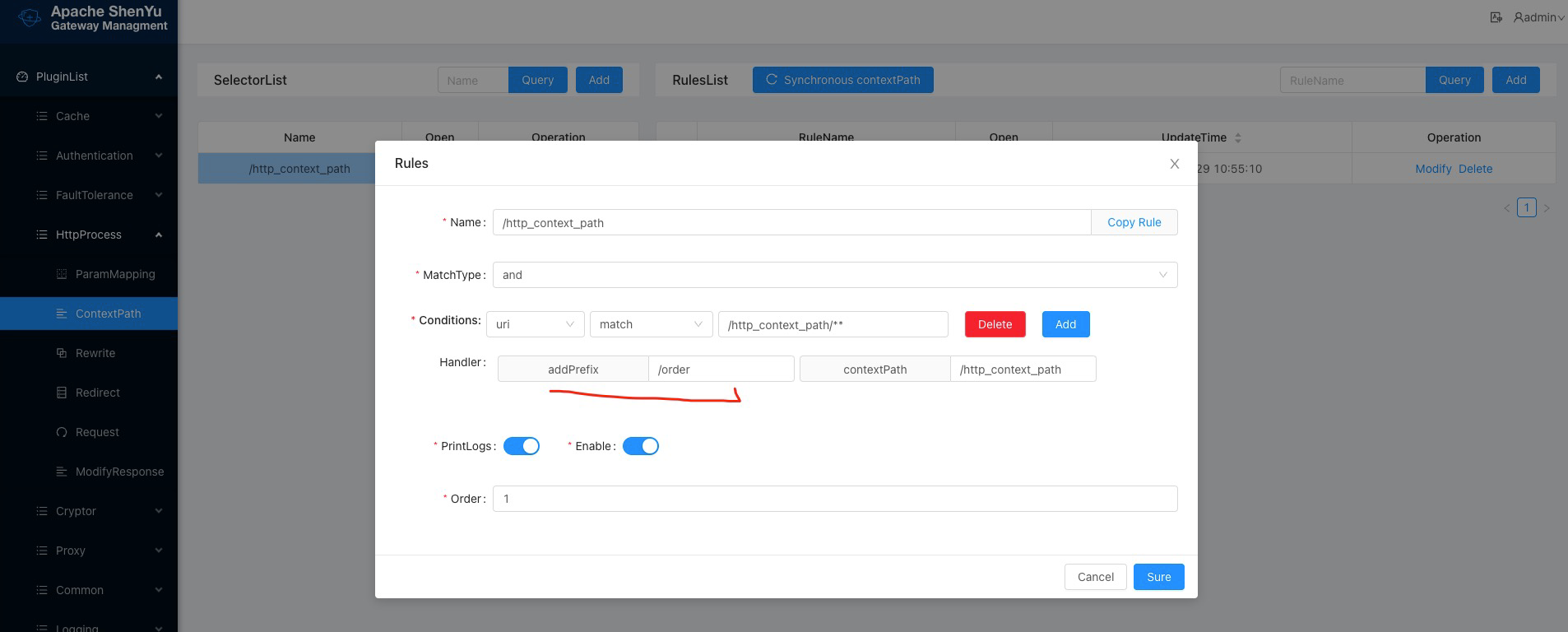Viewport: 1568px width, 632px height.
Task: Disable the Enable switch in Rules
Action: point(640,446)
